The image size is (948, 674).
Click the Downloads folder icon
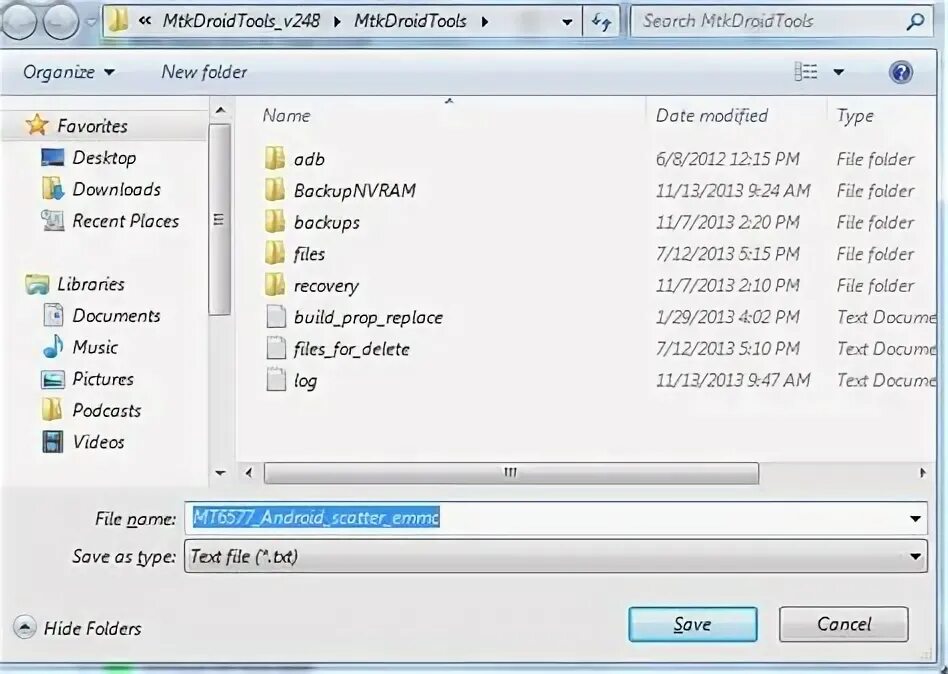53,189
